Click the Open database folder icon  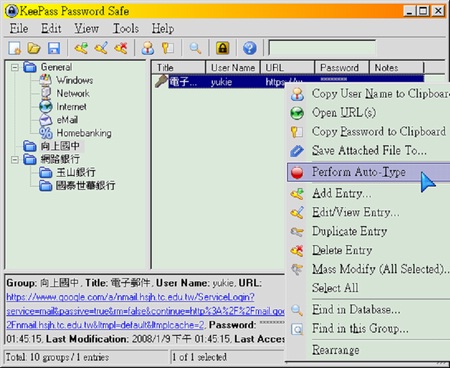coord(34,48)
